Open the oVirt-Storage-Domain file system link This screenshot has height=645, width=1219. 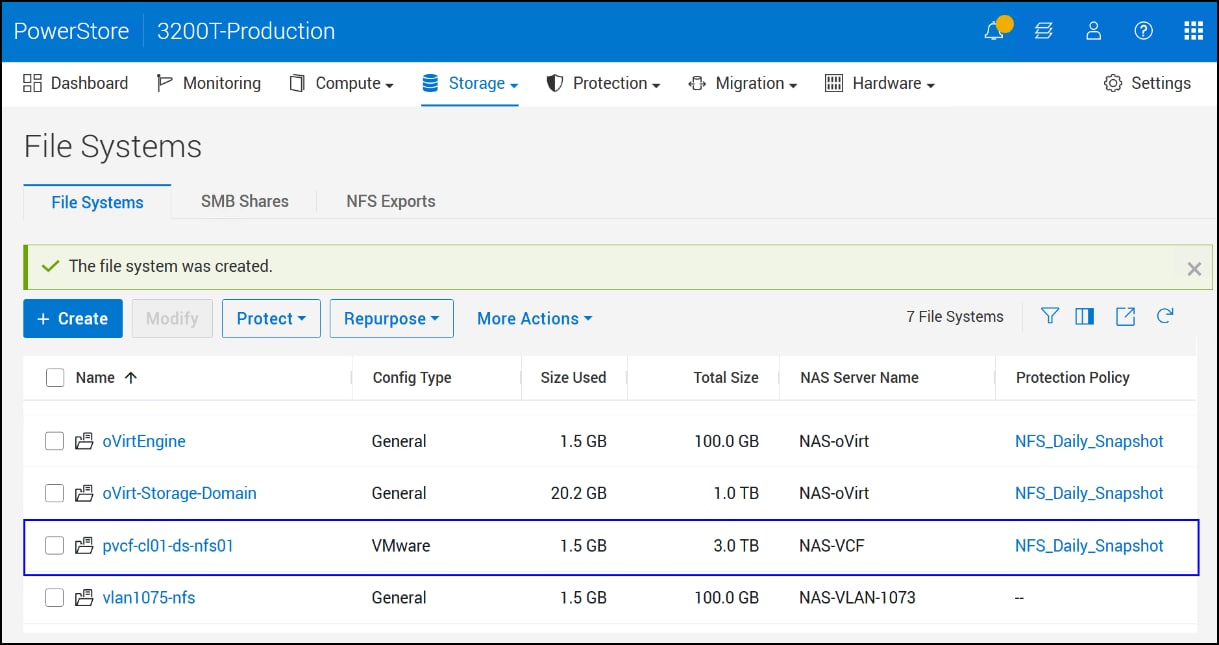coord(179,493)
